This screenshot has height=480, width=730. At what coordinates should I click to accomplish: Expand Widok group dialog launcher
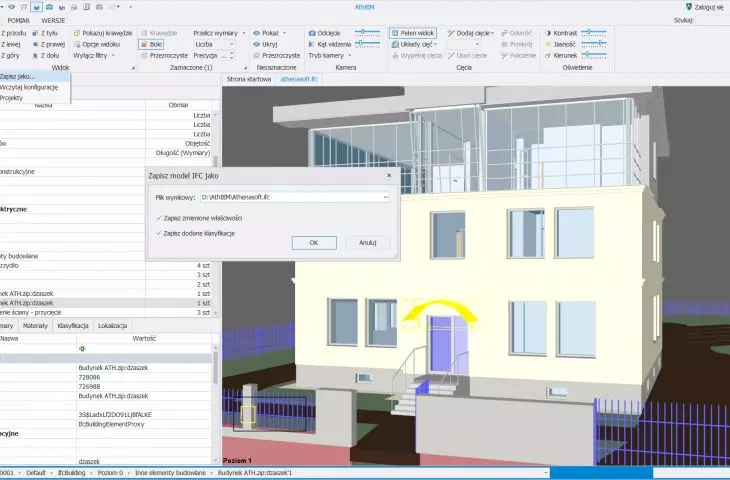(x=133, y=68)
